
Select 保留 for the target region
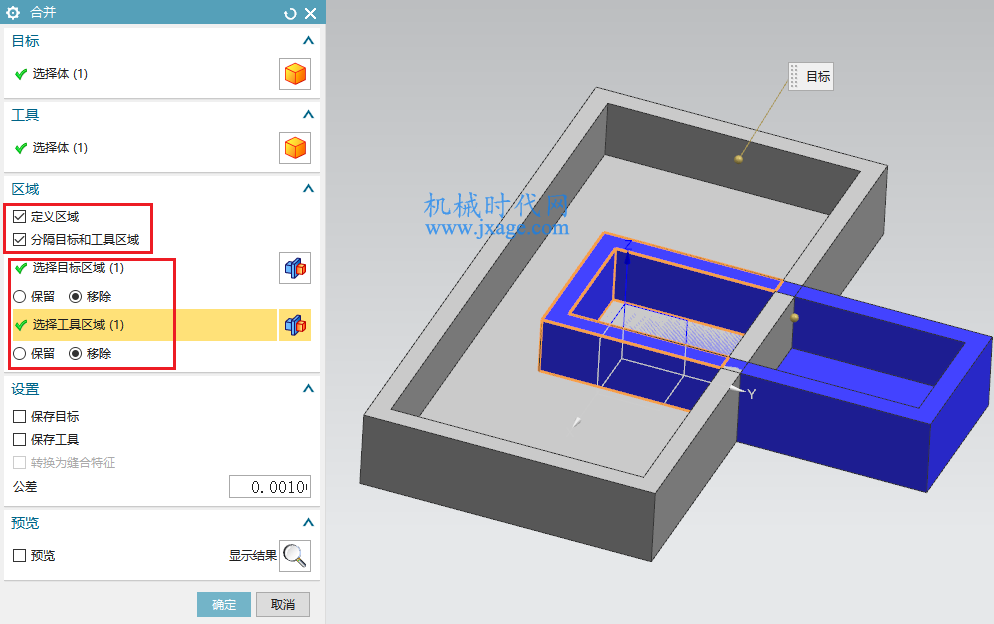tap(20, 297)
